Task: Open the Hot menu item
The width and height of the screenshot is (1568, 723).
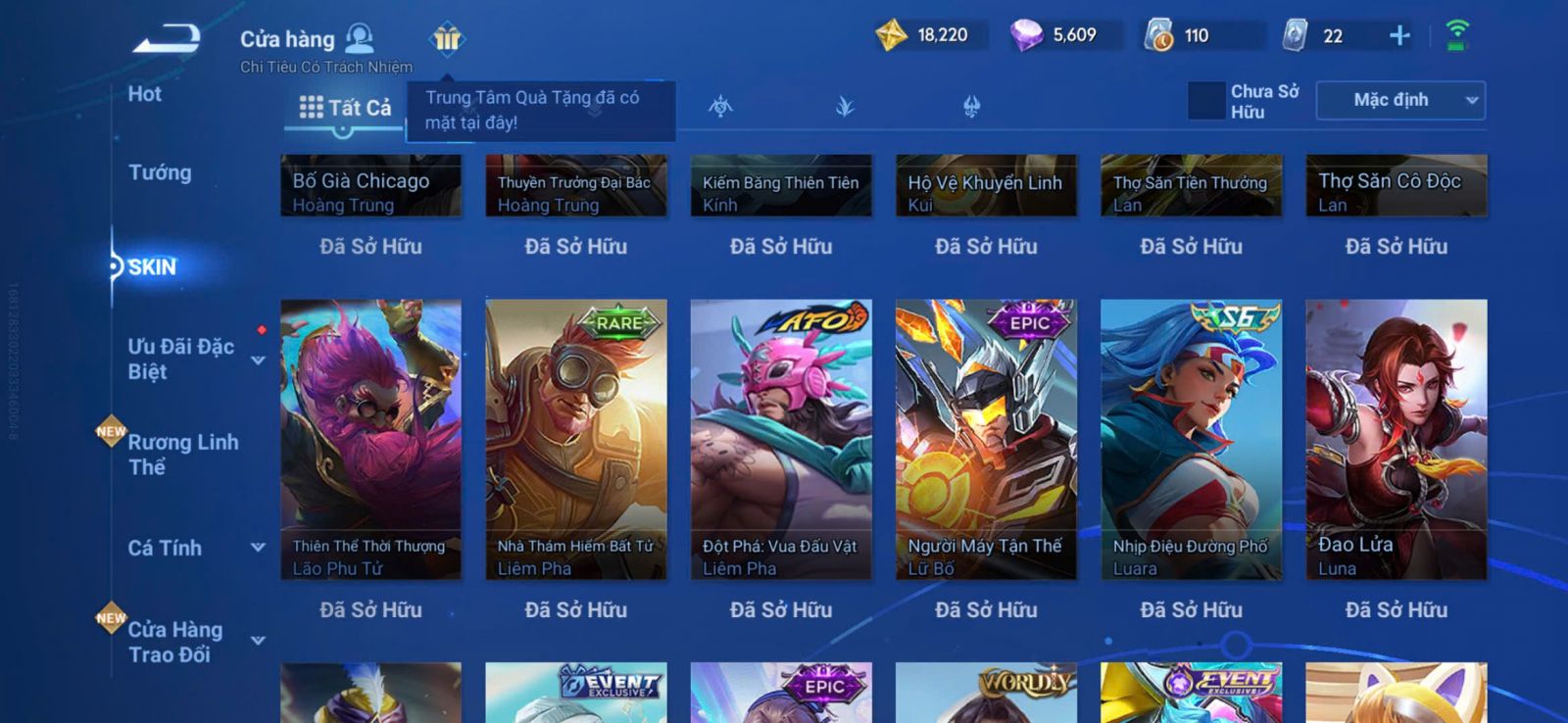Action: pos(144,94)
